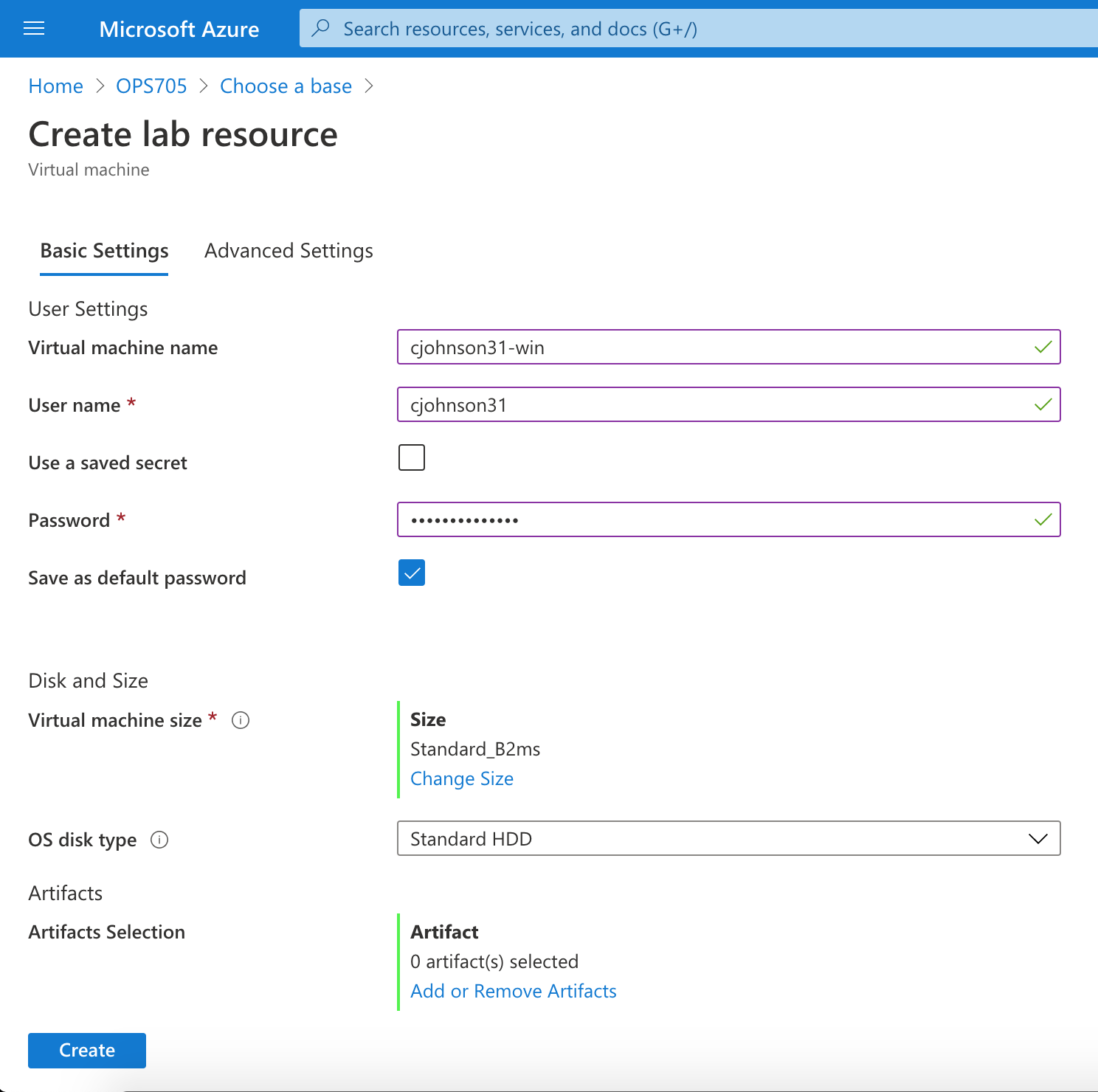Image resolution: width=1098 pixels, height=1092 pixels.
Task: Click the chevron after Choose a base breadcrumb
Action: click(369, 86)
